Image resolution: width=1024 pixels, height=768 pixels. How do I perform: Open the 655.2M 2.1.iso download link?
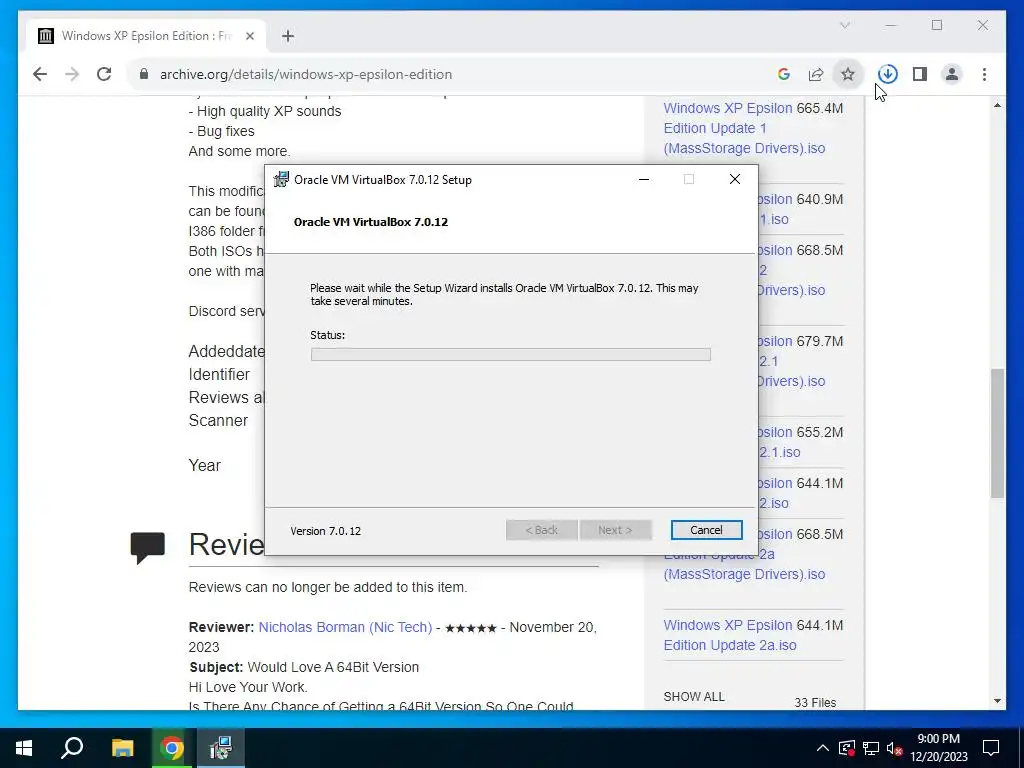click(x=778, y=442)
